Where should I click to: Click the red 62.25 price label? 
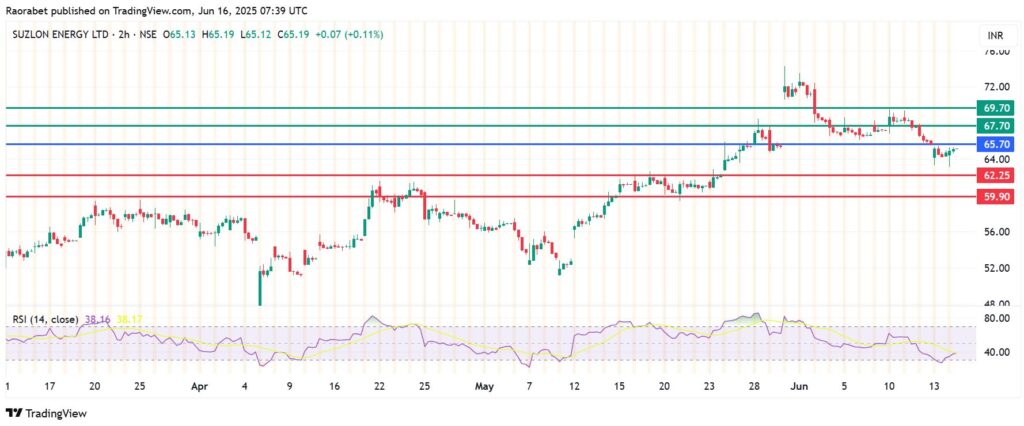click(996, 176)
